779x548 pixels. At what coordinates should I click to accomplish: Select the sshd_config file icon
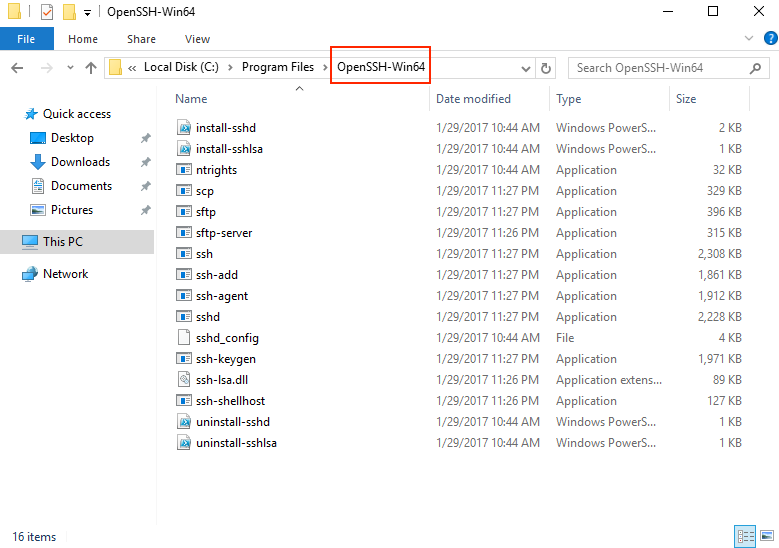[x=183, y=338]
